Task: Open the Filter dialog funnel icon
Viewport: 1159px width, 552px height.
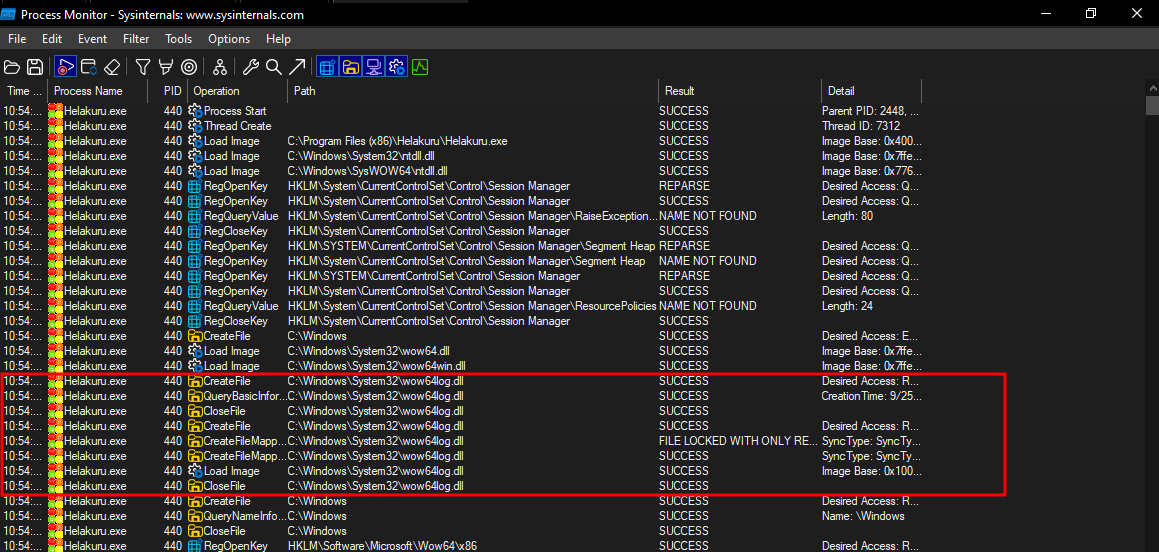Action: point(143,67)
